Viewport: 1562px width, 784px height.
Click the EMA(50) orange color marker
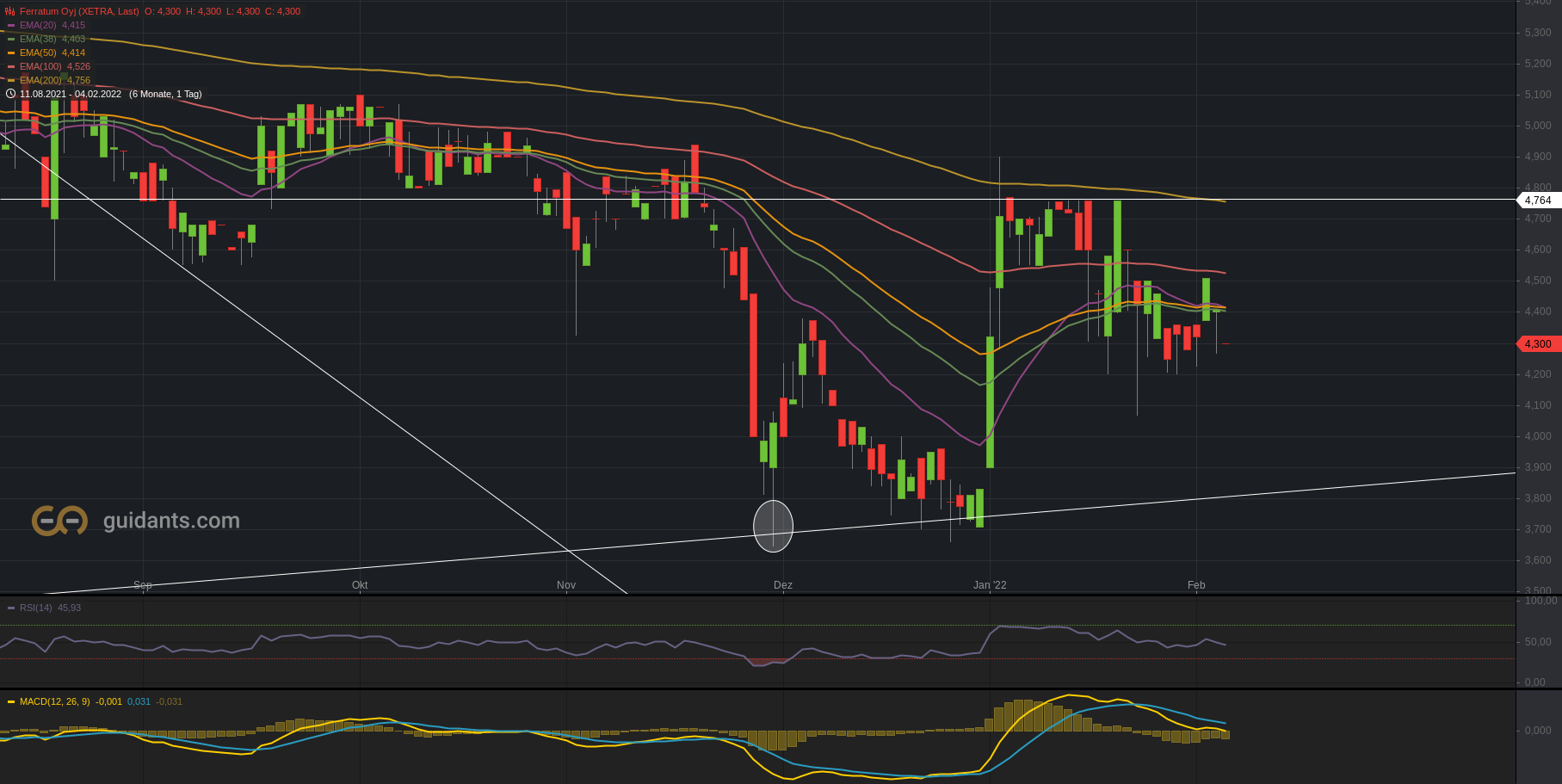click(11, 53)
